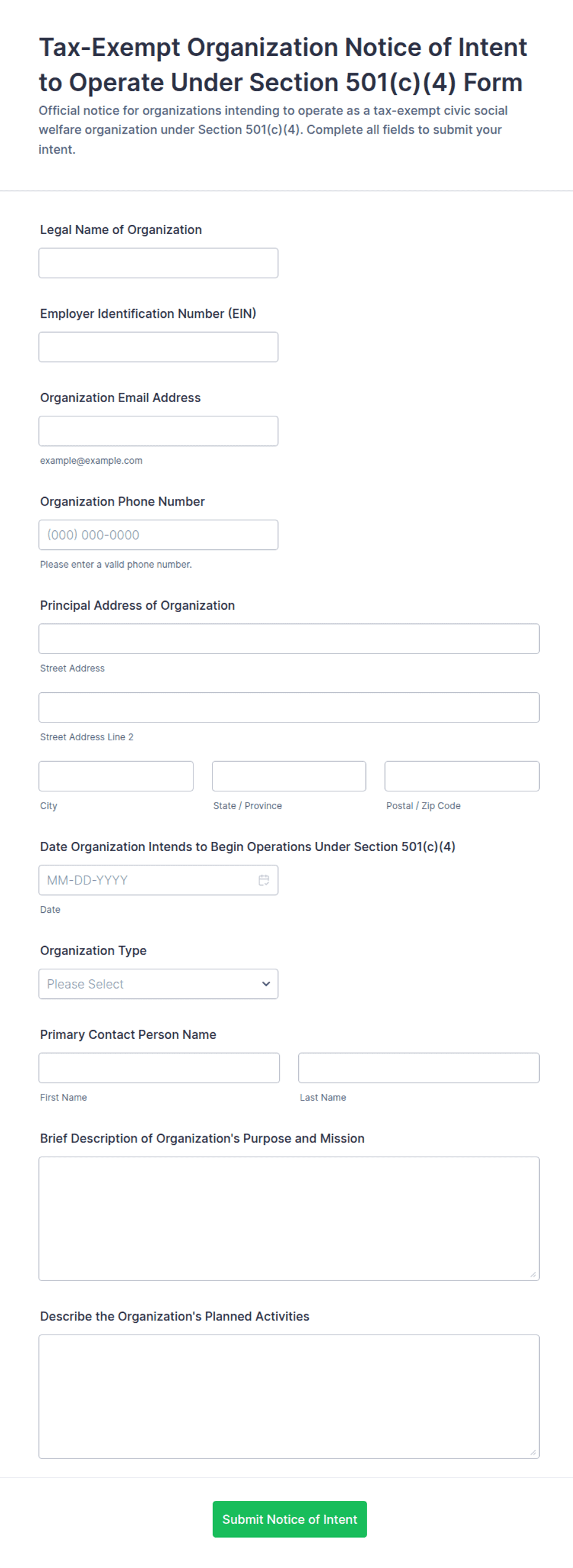The width and height of the screenshot is (573, 1568).
Task: Submit Notice of Intent
Action: click(x=290, y=1519)
